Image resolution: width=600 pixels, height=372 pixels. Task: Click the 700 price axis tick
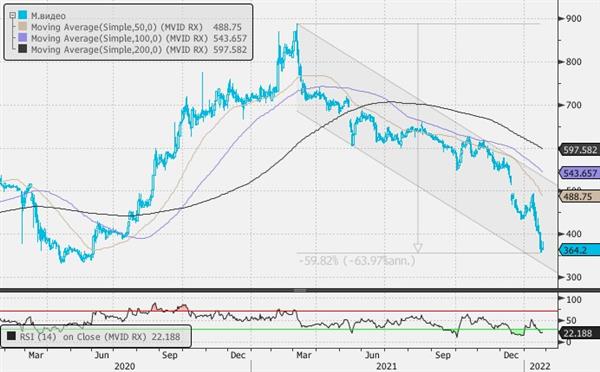click(x=573, y=105)
